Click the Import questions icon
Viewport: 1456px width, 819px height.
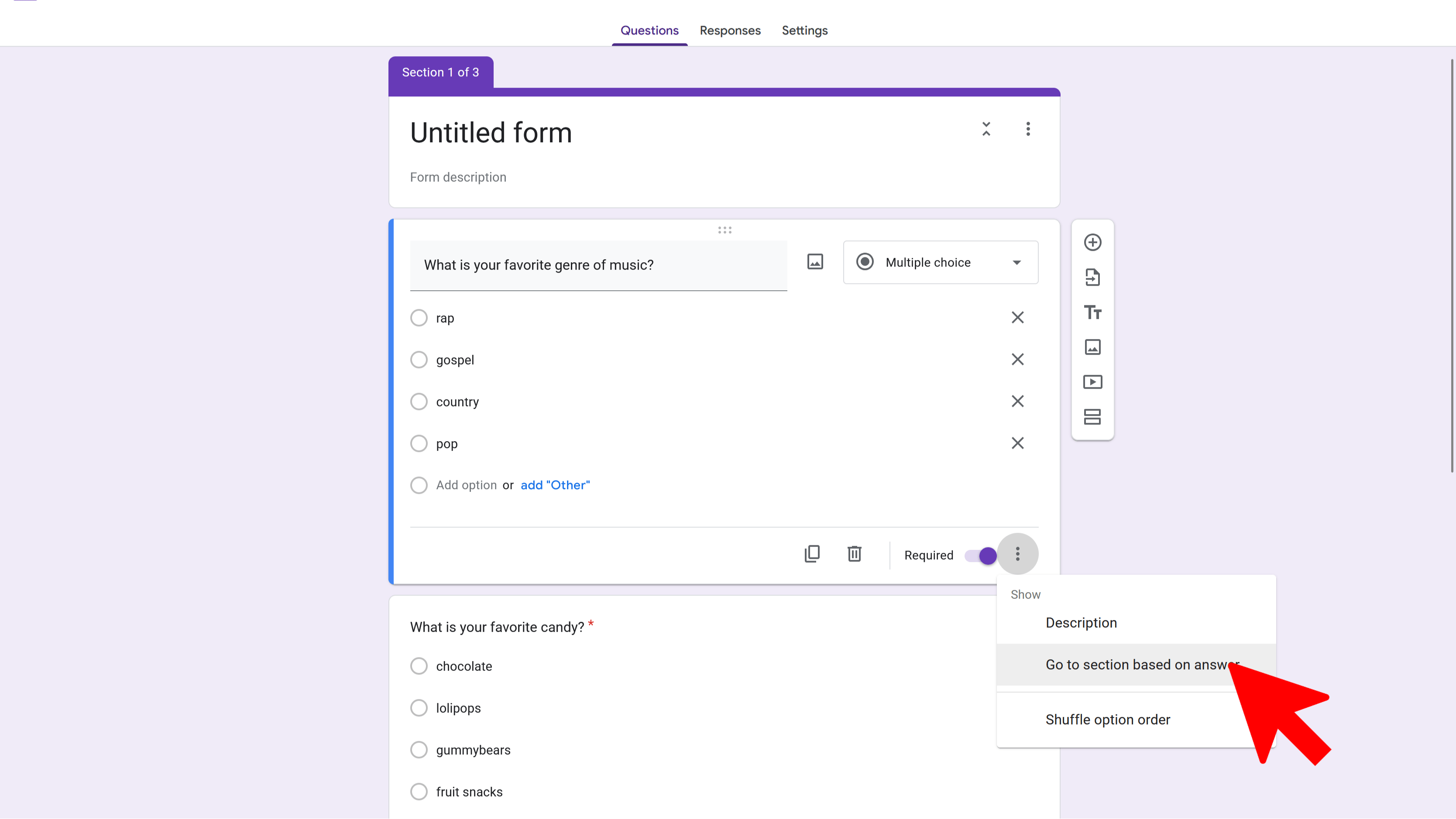point(1092,278)
